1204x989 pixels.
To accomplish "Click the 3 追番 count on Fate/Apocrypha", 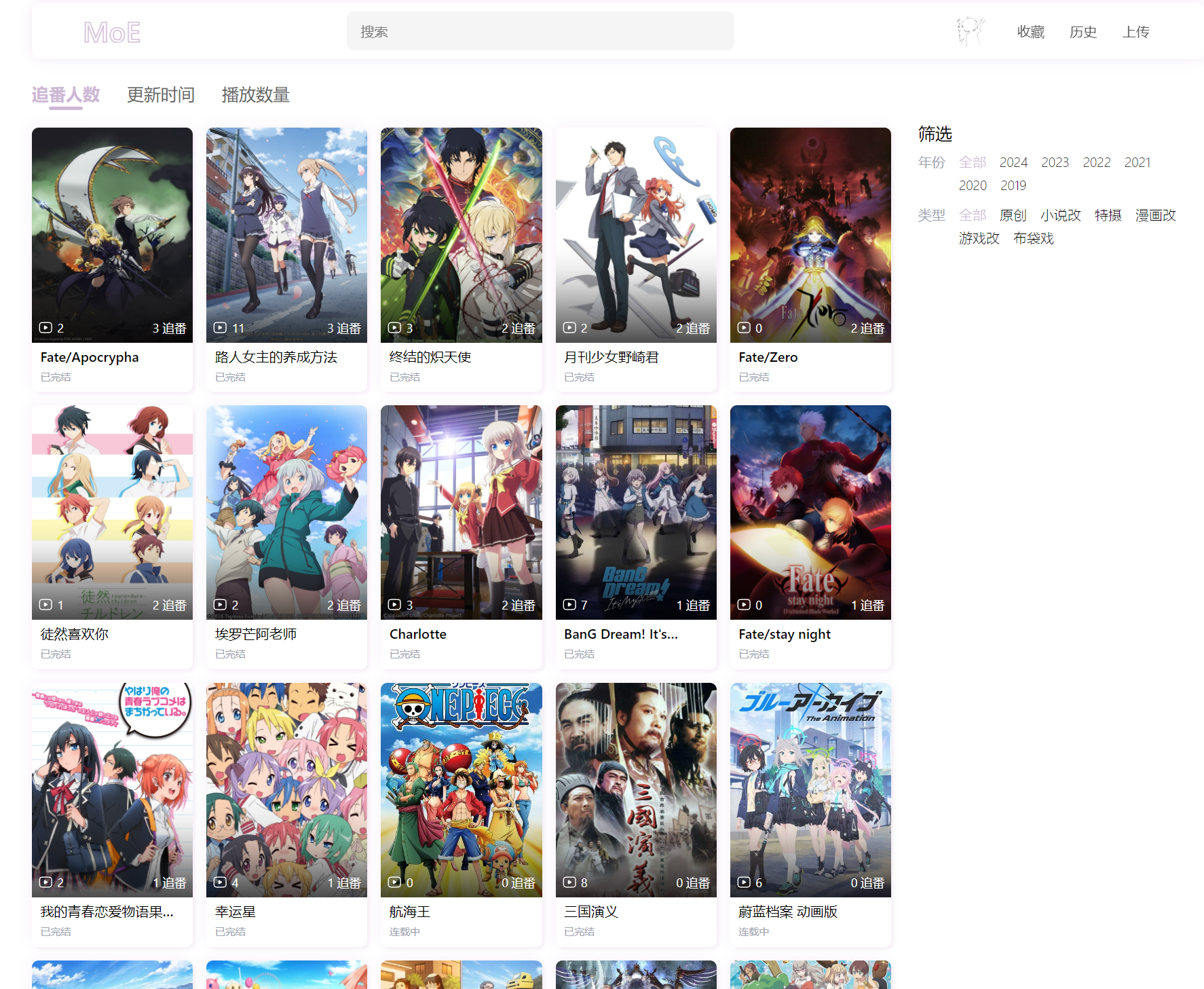I will pyautogui.click(x=169, y=329).
